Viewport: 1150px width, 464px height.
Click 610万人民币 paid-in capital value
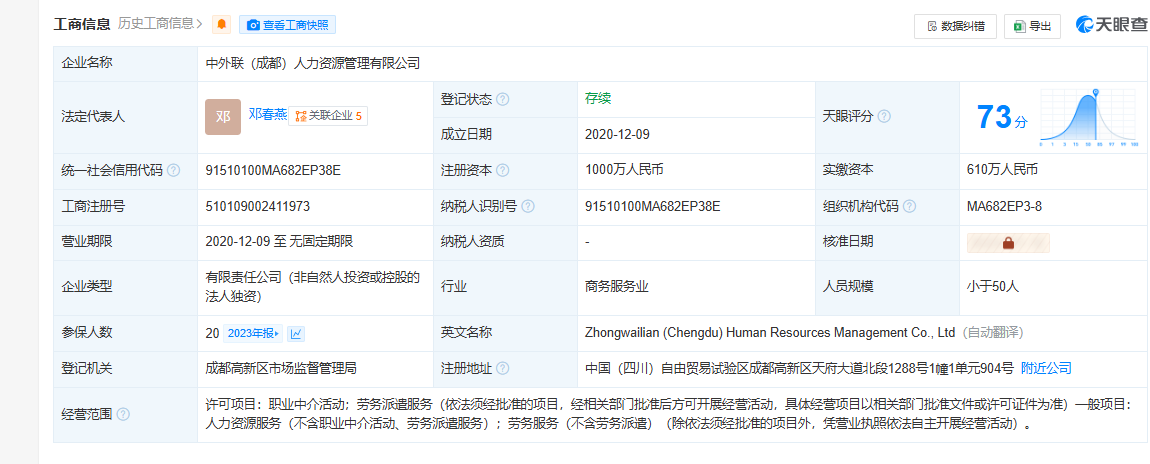tap(1003, 170)
